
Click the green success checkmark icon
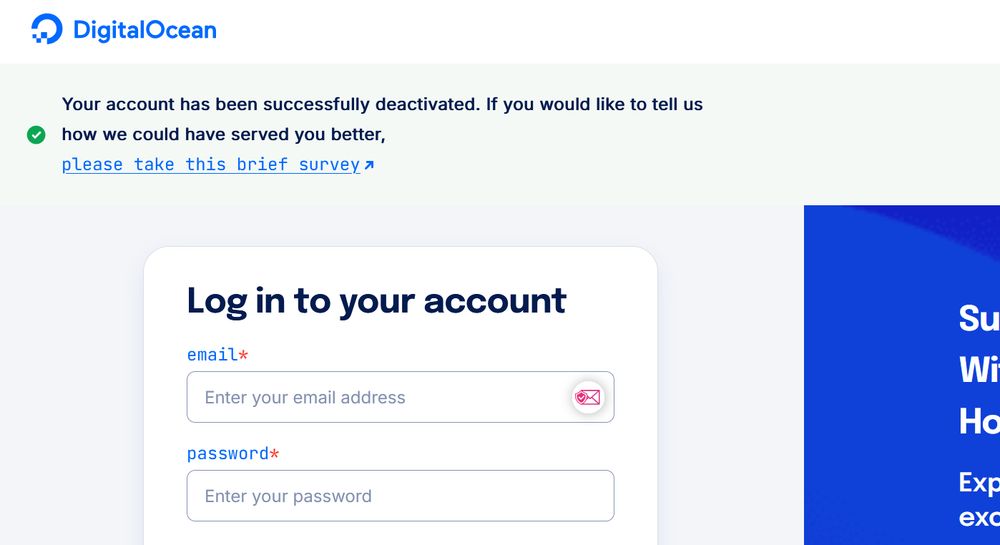point(36,134)
